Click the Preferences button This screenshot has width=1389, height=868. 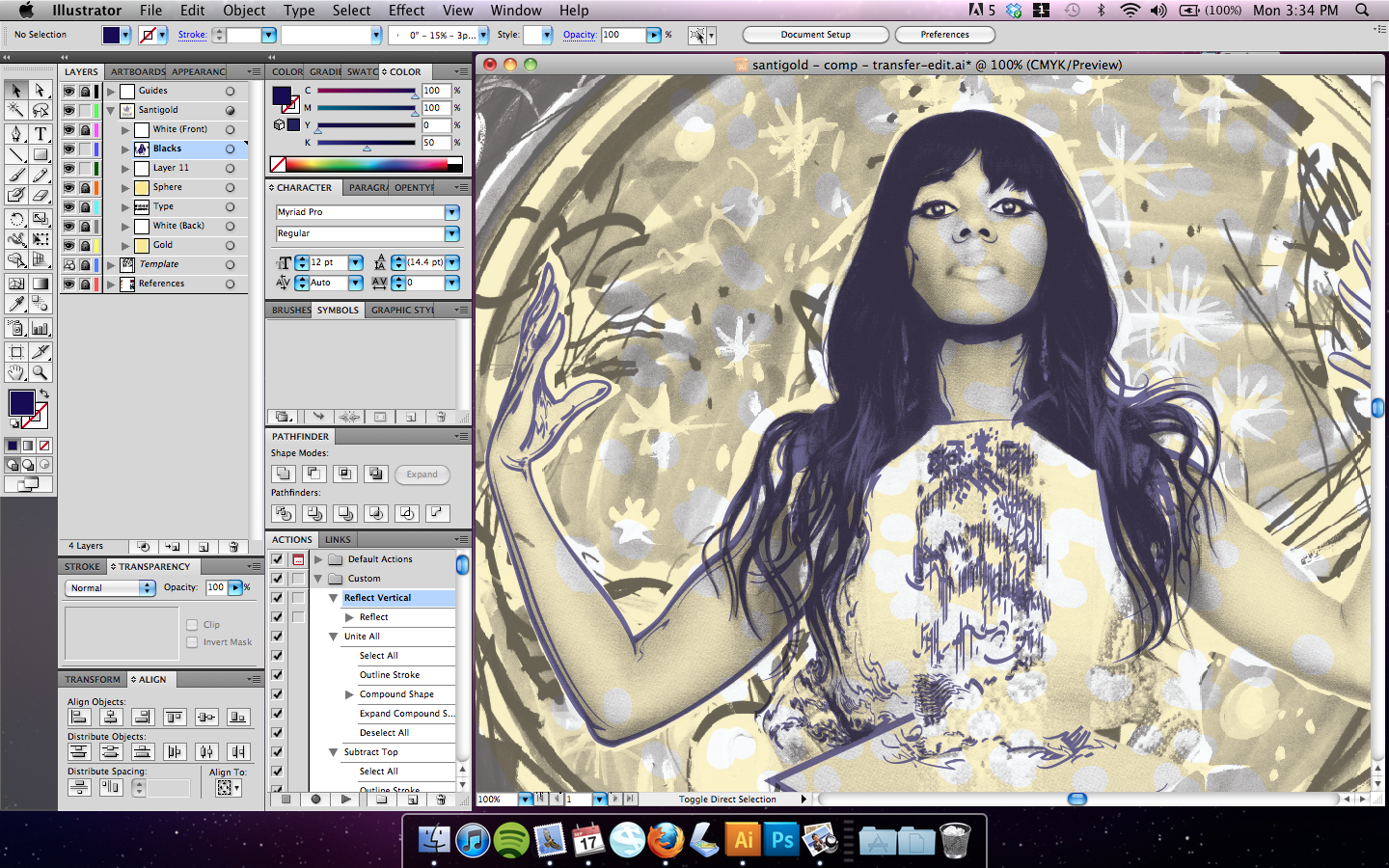coord(944,35)
